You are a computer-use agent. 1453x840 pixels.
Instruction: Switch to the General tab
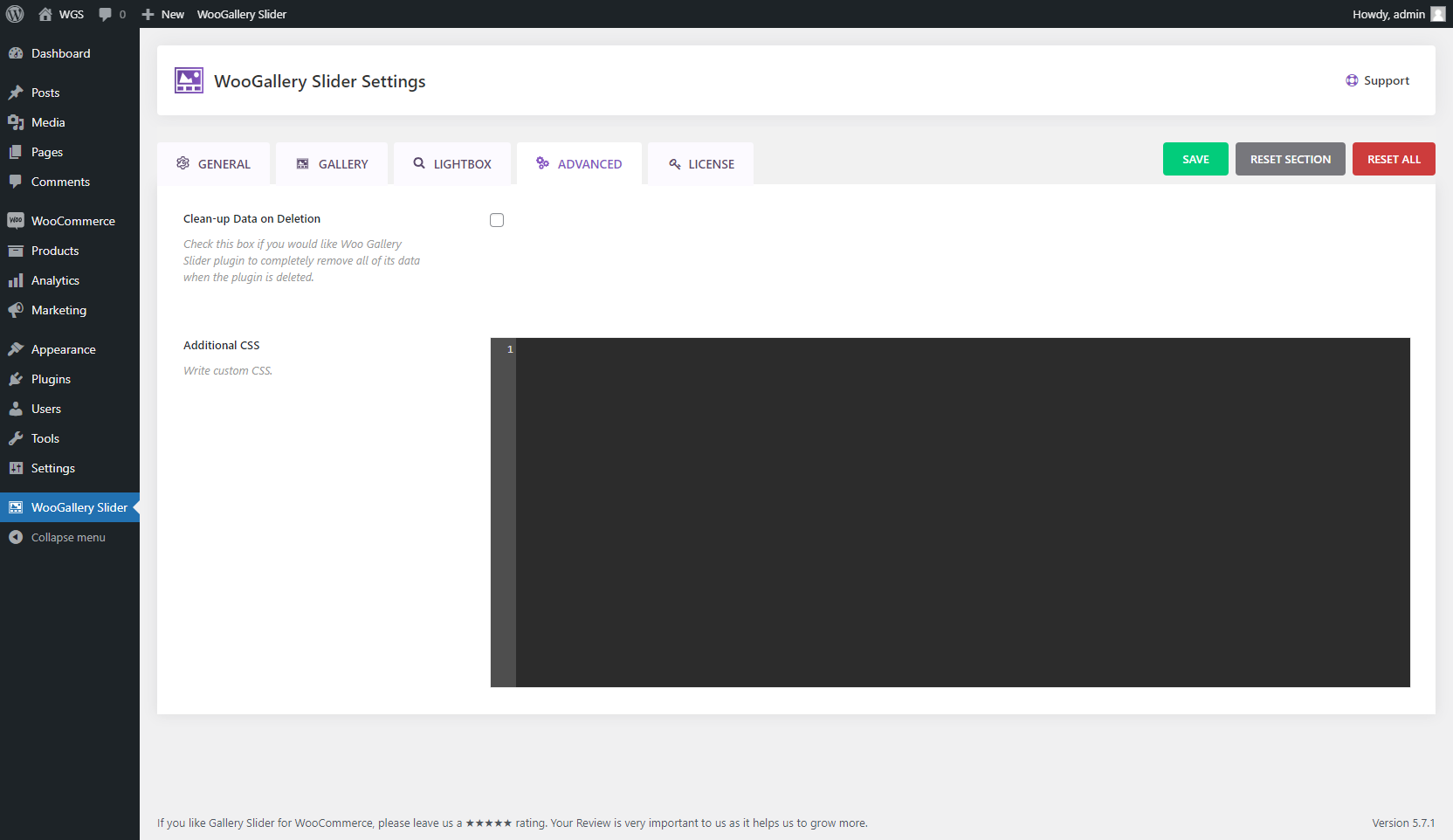click(214, 163)
